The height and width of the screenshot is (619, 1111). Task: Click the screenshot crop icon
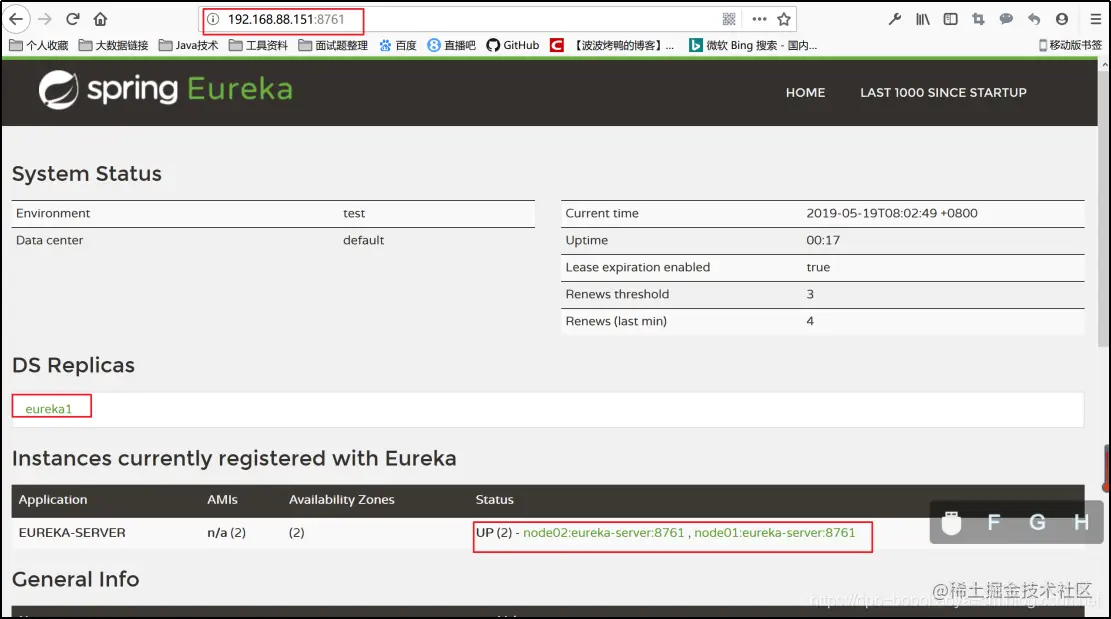(x=979, y=19)
